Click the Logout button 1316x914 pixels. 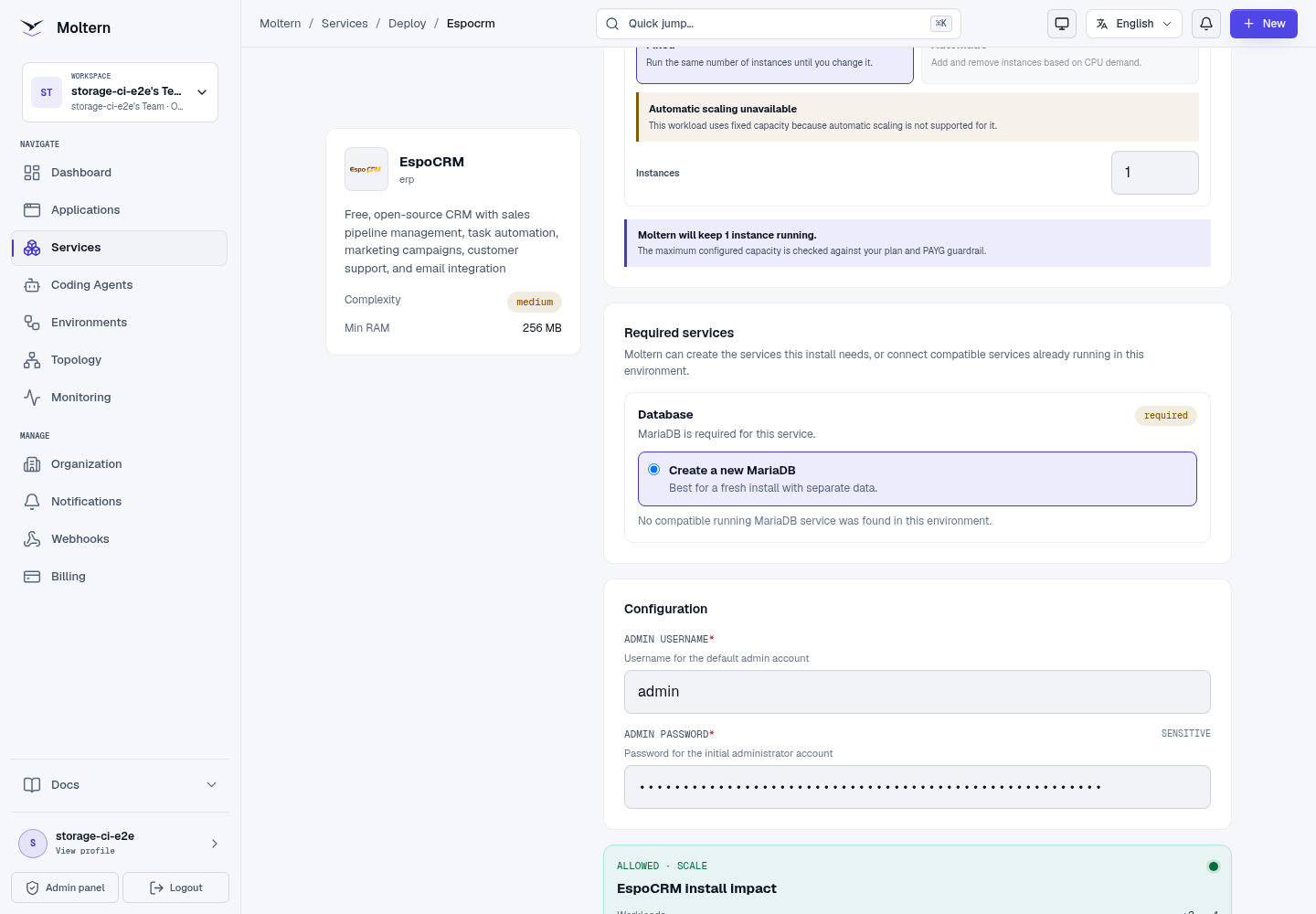[x=175, y=887]
